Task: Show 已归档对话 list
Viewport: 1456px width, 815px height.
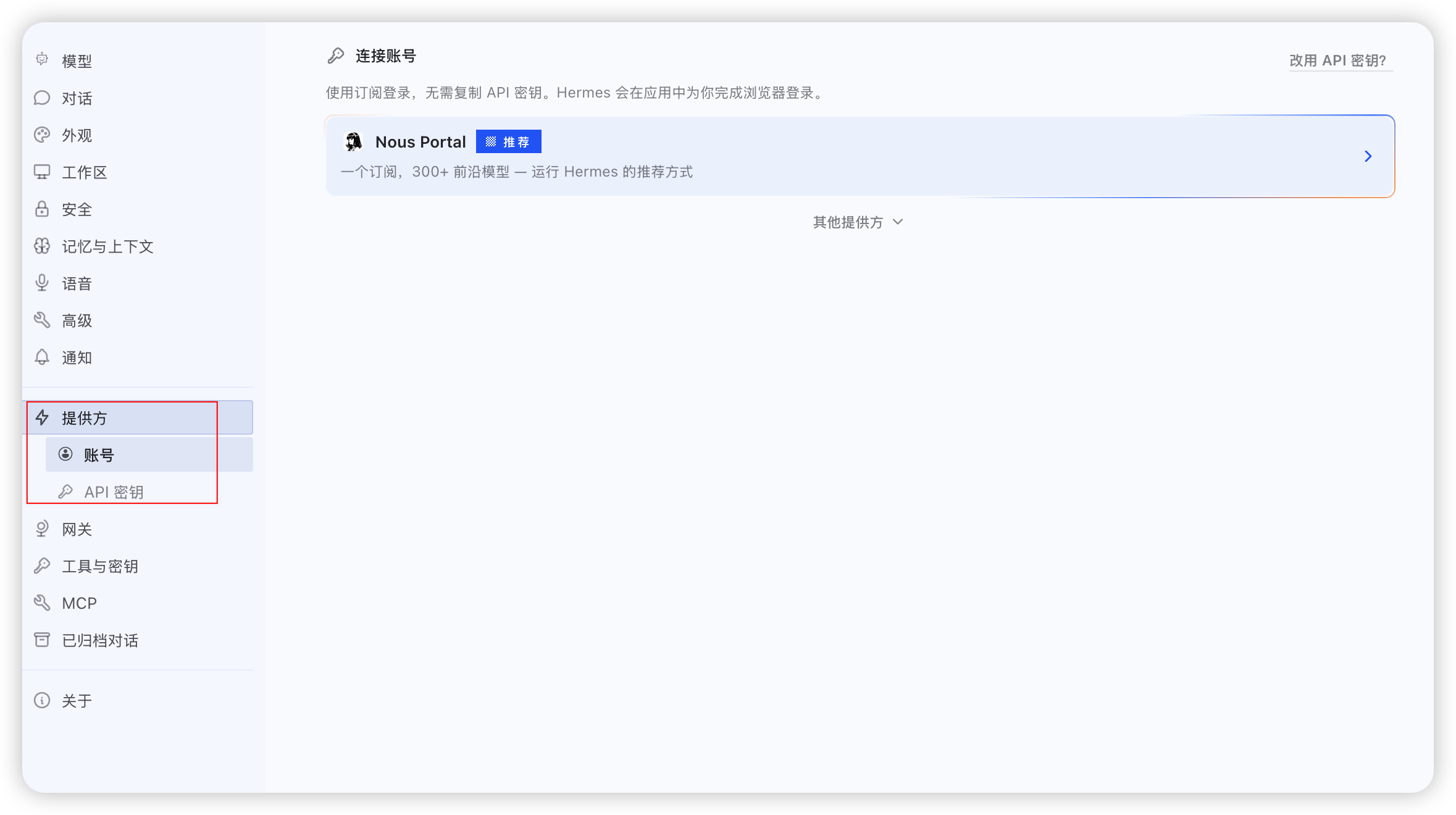Action: pos(138,640)
